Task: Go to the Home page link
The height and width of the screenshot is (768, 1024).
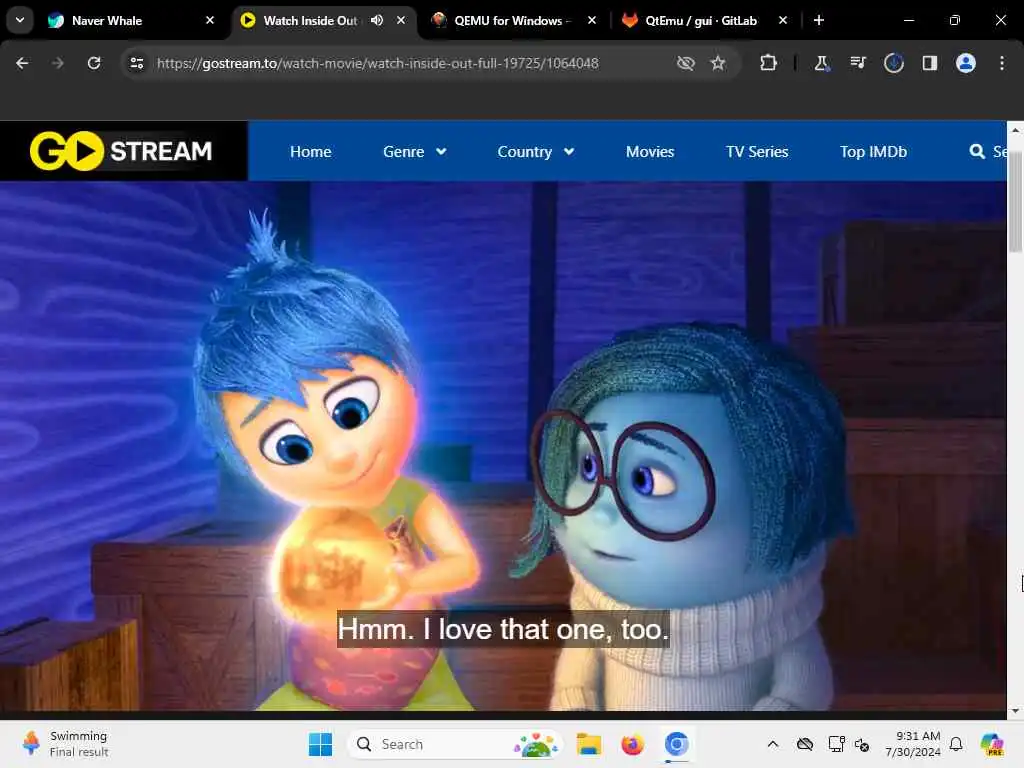Action: pyautogui.click(x=310, y=152)
